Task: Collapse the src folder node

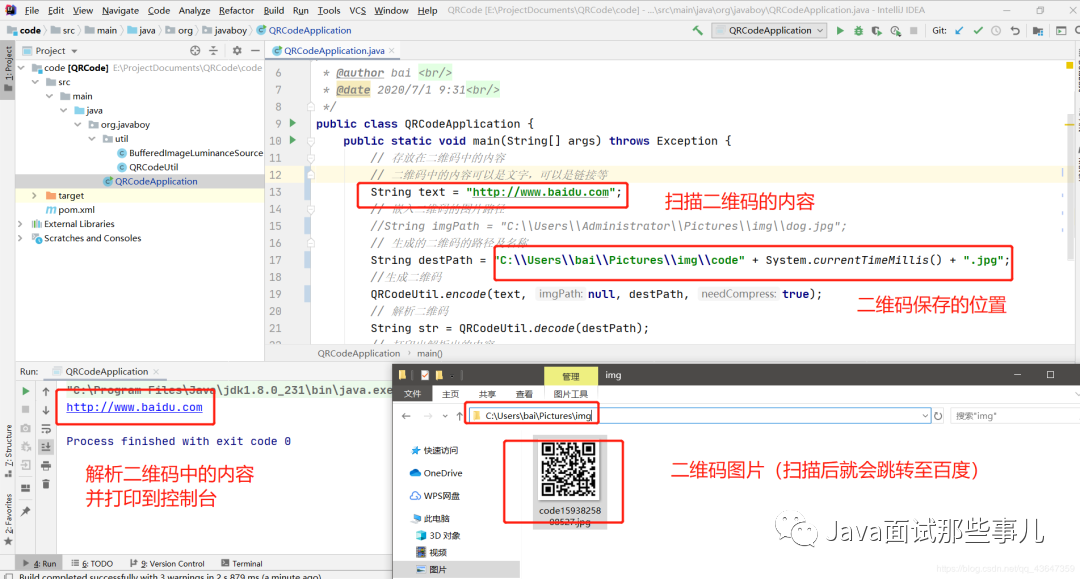Action: click(x=36, y=82)
